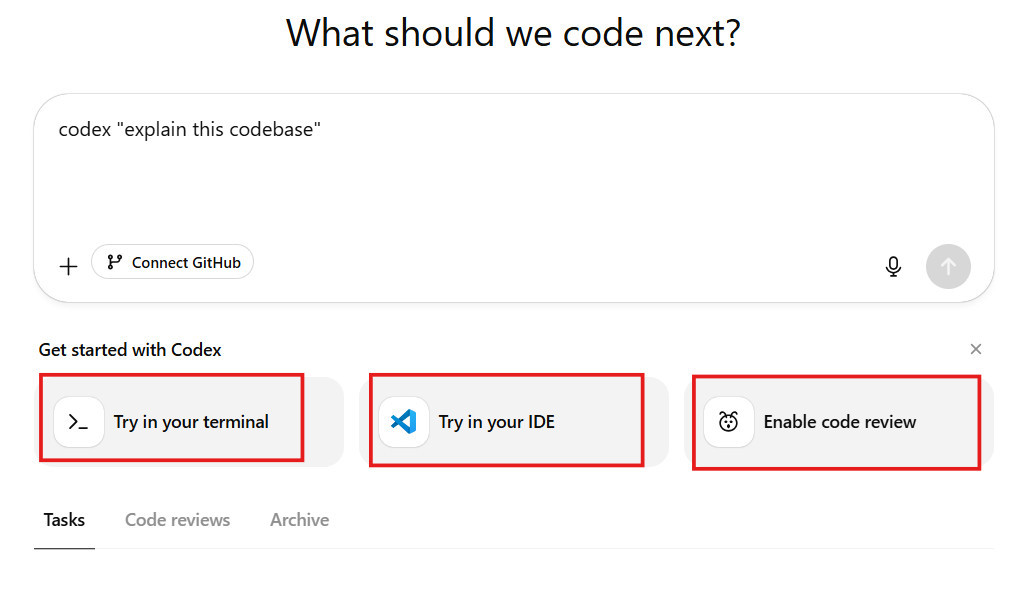Viewport: 1020px width, 604px height.
Task: Click the 'Get started with Codex' heading
Action: coord(130,350)
